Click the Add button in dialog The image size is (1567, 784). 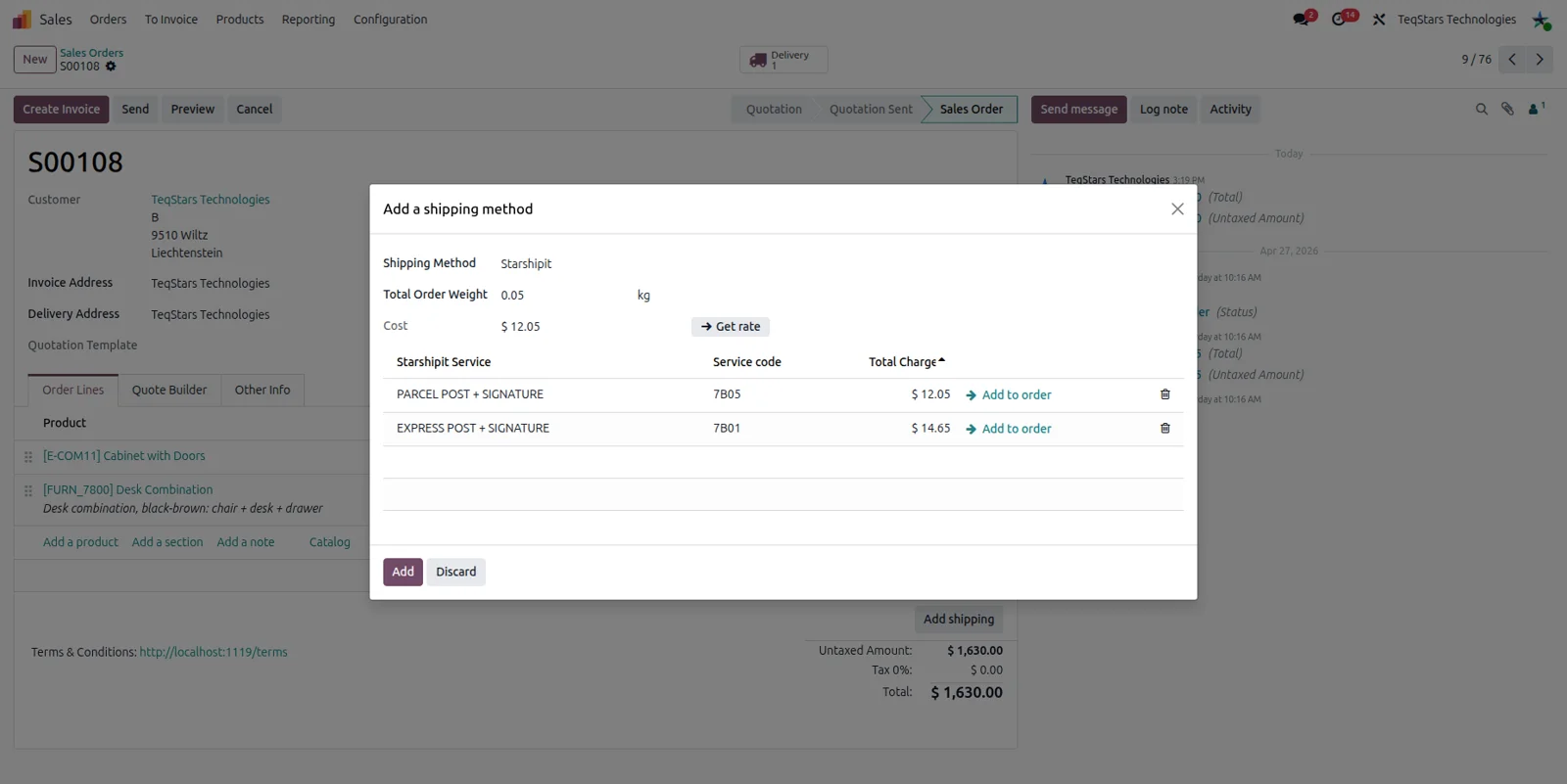[x=403, y=572]
